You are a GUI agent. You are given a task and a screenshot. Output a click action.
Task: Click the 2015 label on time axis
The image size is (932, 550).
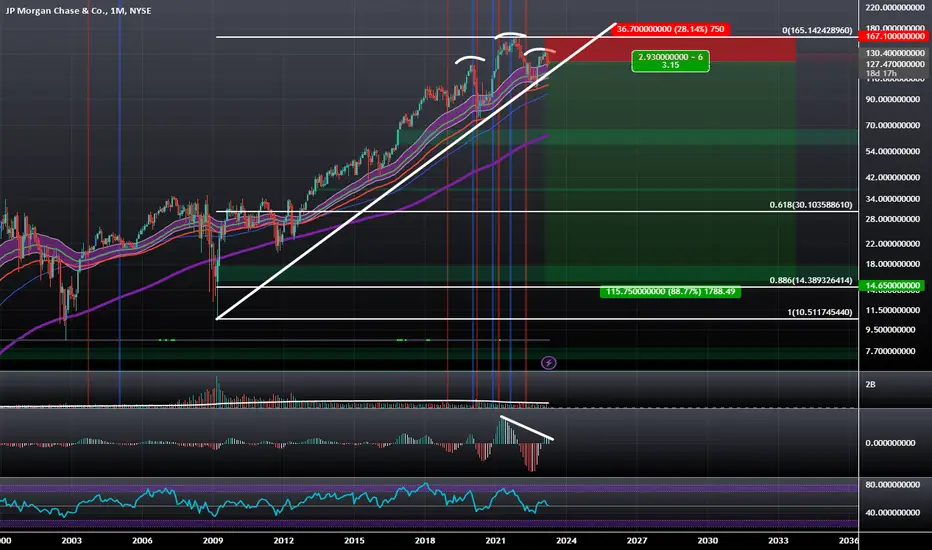[x=354, y=540]
